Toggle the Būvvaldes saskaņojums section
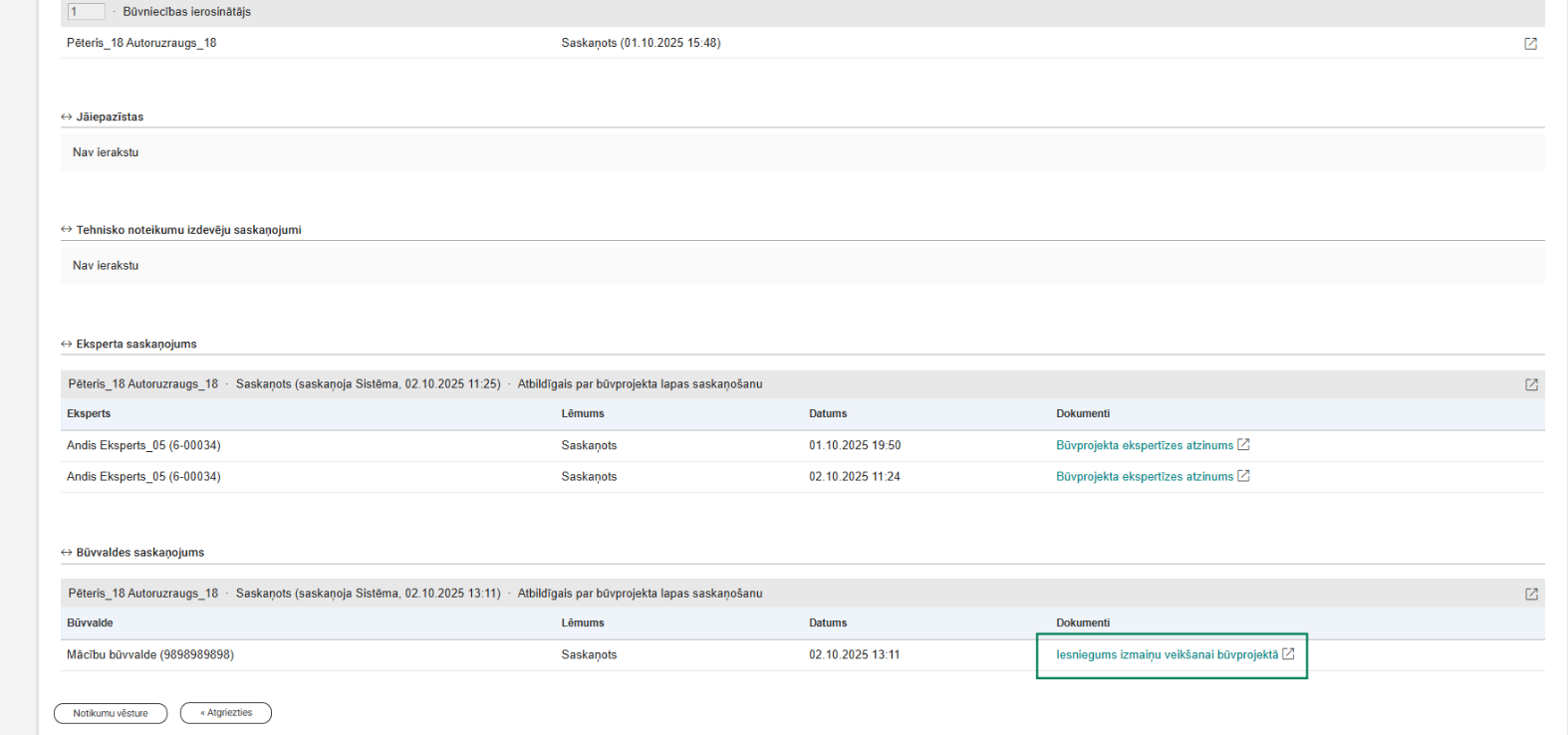Image resolution: width=1568 pixels, height=735 pixels. pos(67,553)
